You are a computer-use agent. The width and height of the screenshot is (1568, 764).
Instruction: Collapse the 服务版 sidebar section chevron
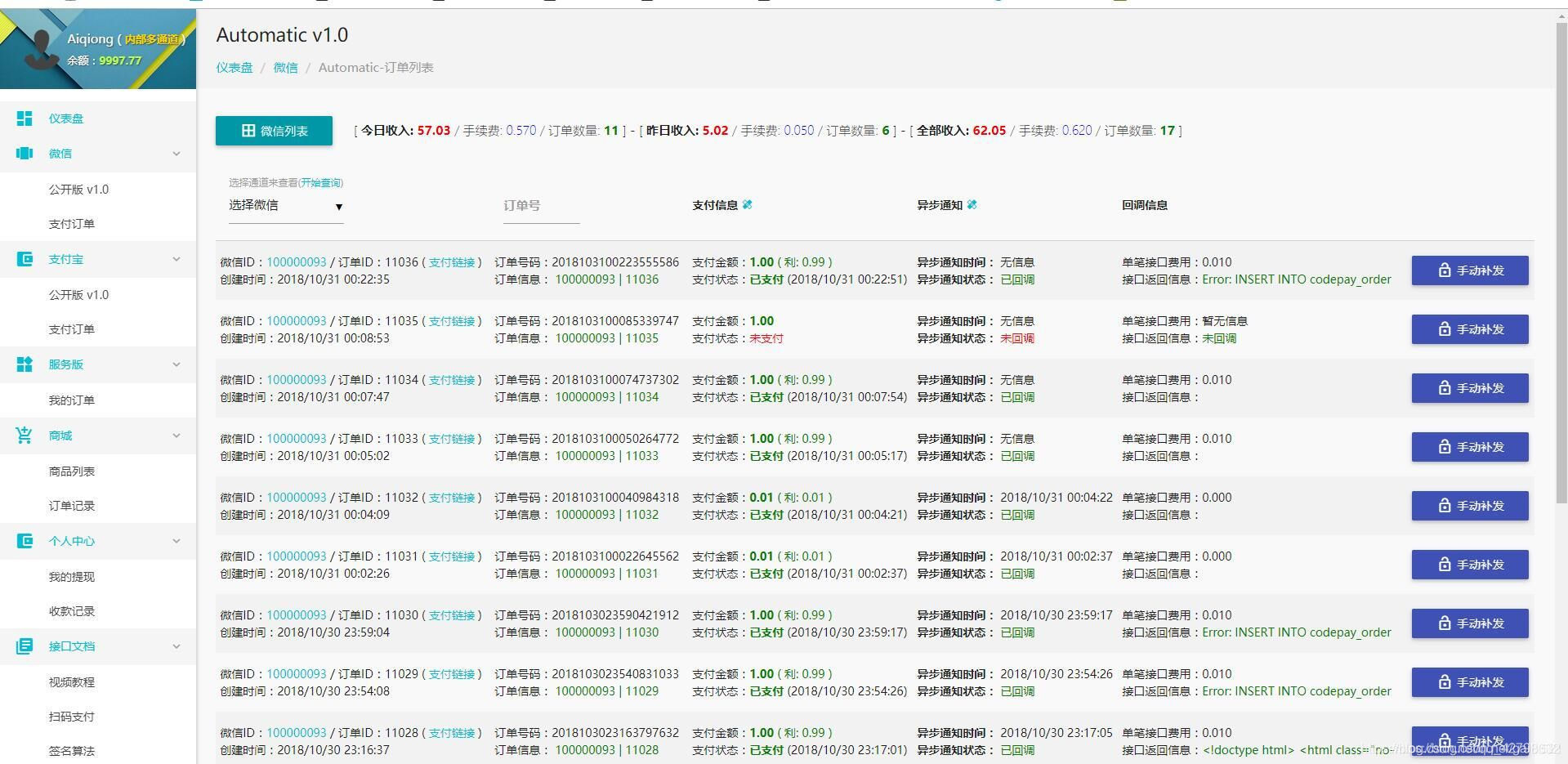click(176, 364)
